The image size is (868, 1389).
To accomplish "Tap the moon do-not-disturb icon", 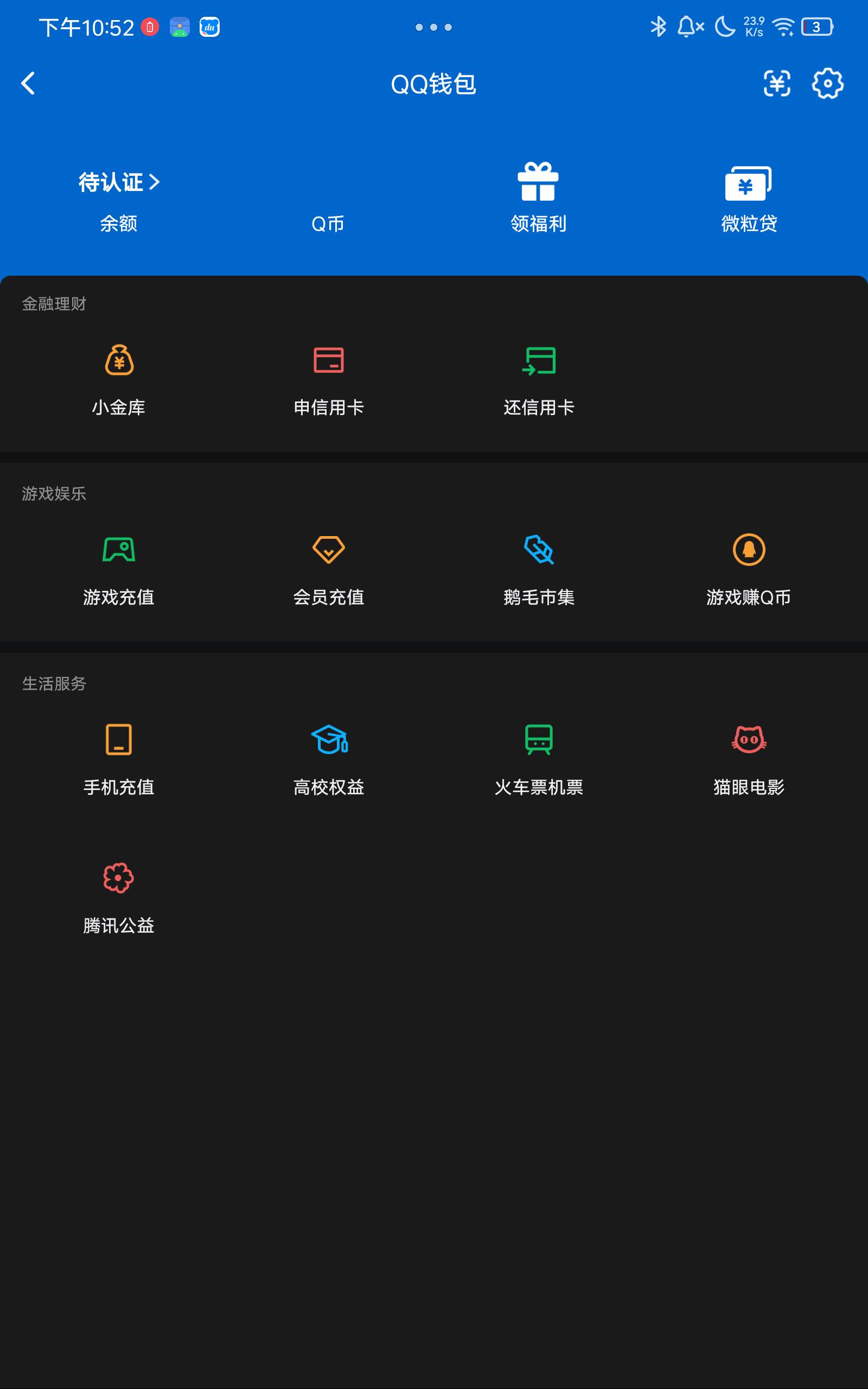I will click(724, 27).
